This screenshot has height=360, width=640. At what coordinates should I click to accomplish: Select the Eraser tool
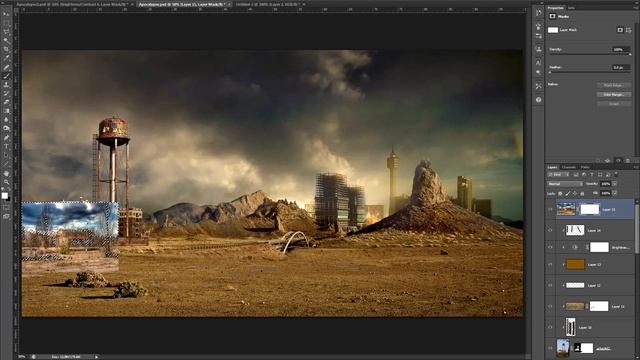pyautogui.click(x=6, y=102)
